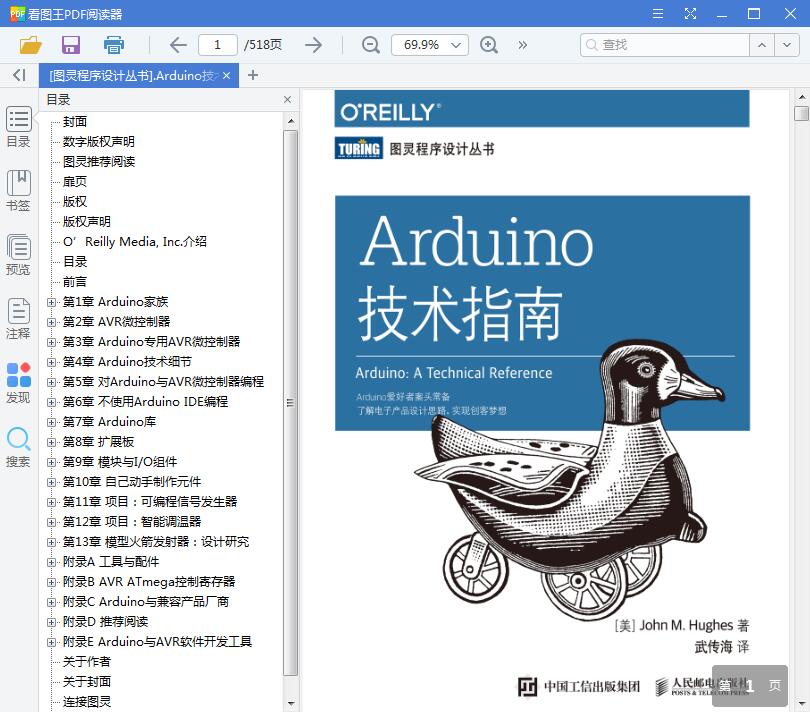Open the 预览 thumbnails panel

19,254
